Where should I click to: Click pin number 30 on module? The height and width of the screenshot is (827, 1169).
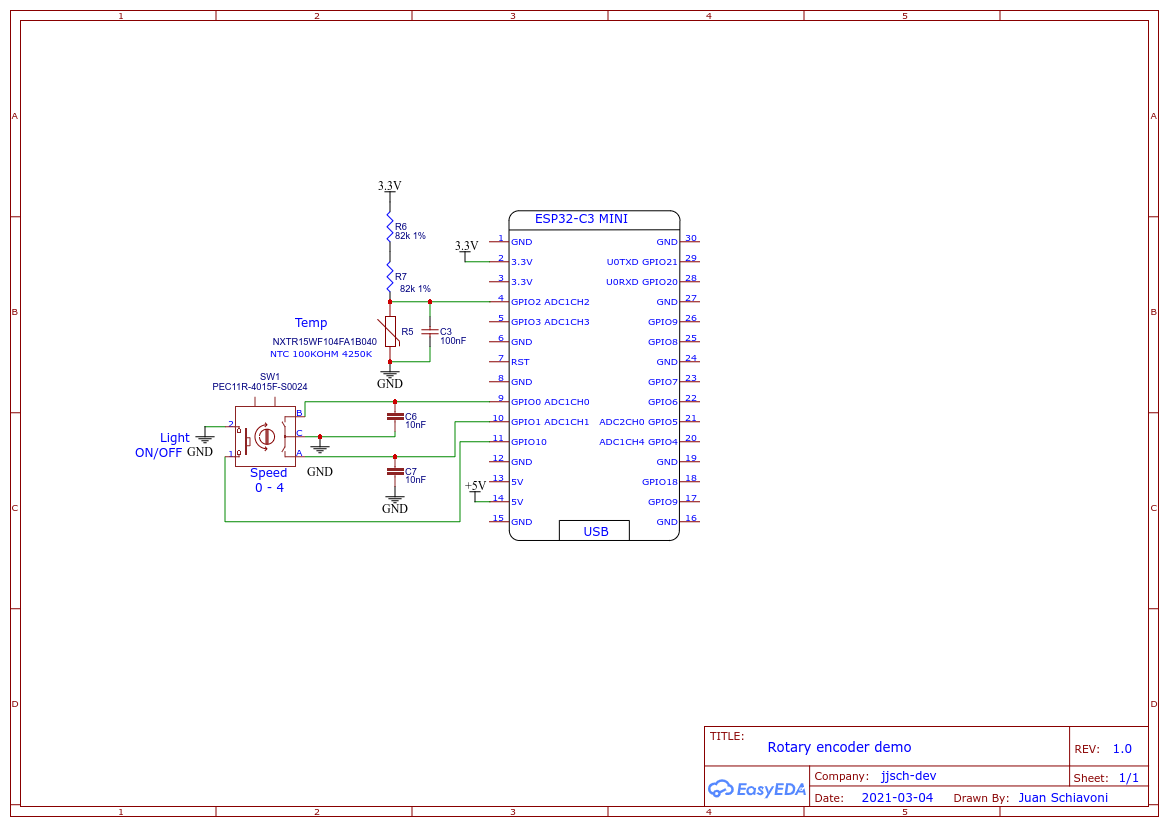pos(691,239)
